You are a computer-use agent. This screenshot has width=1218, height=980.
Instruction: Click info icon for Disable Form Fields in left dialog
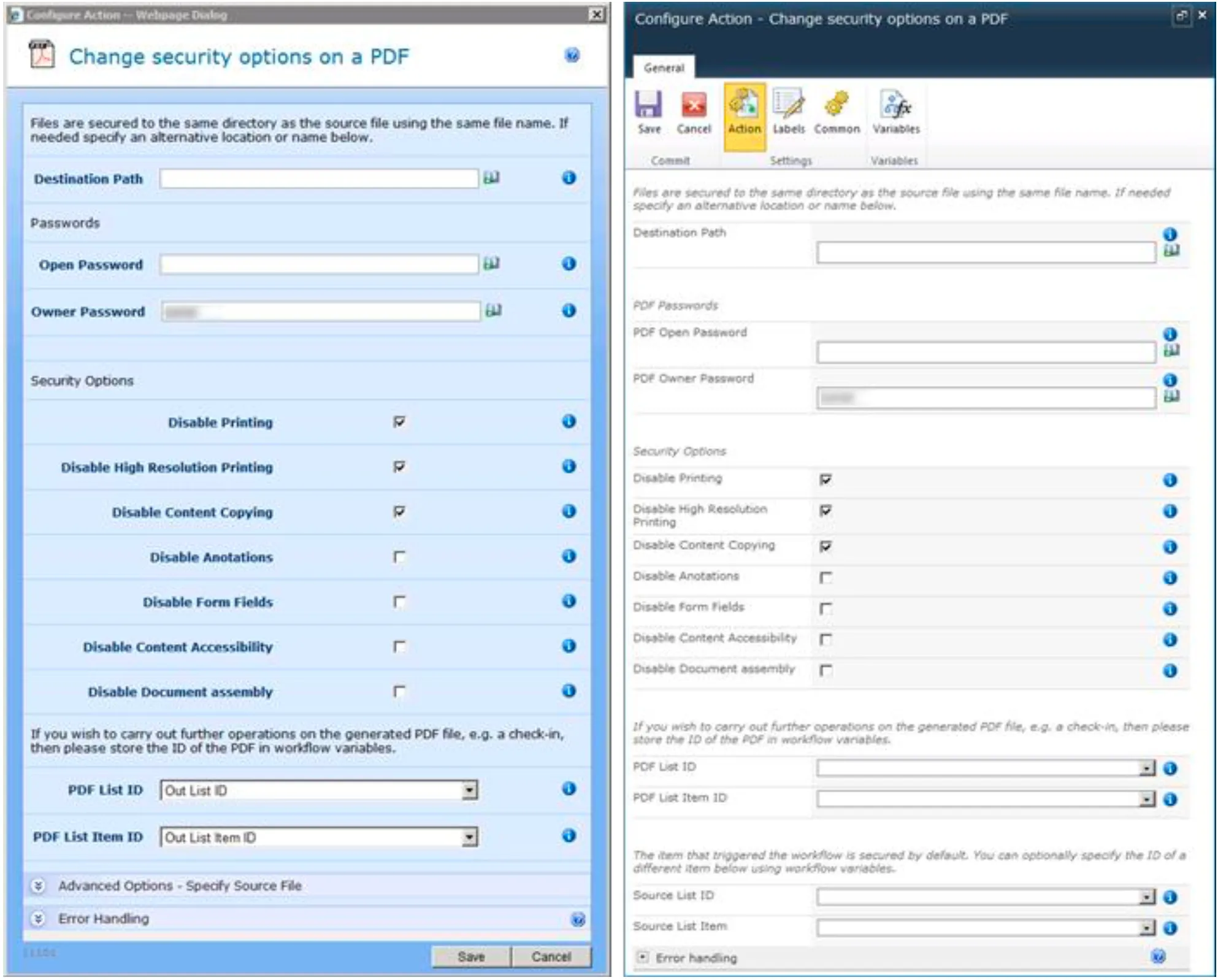click(569, 601)
